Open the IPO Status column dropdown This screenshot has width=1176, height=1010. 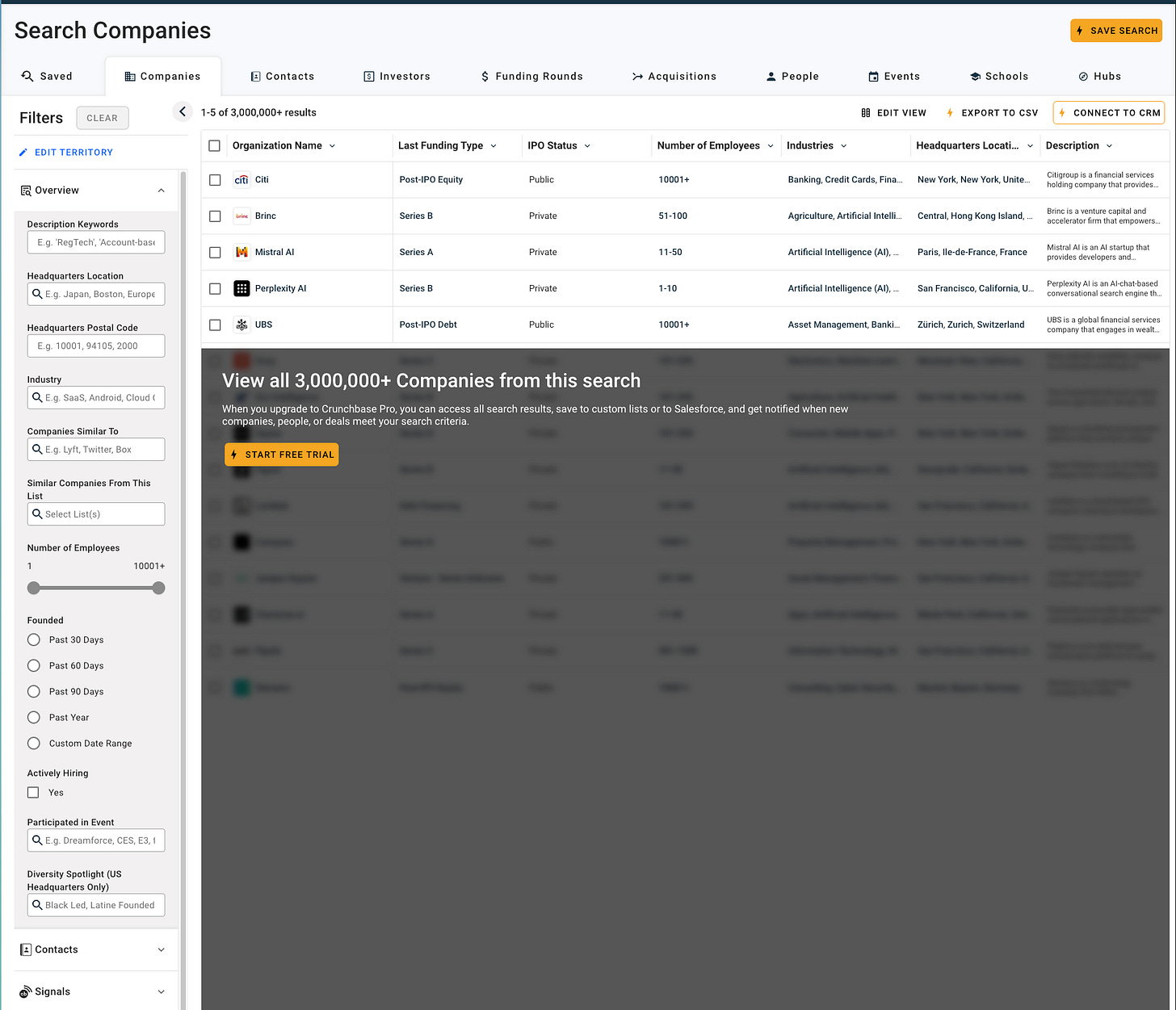(x=587, y=146)
